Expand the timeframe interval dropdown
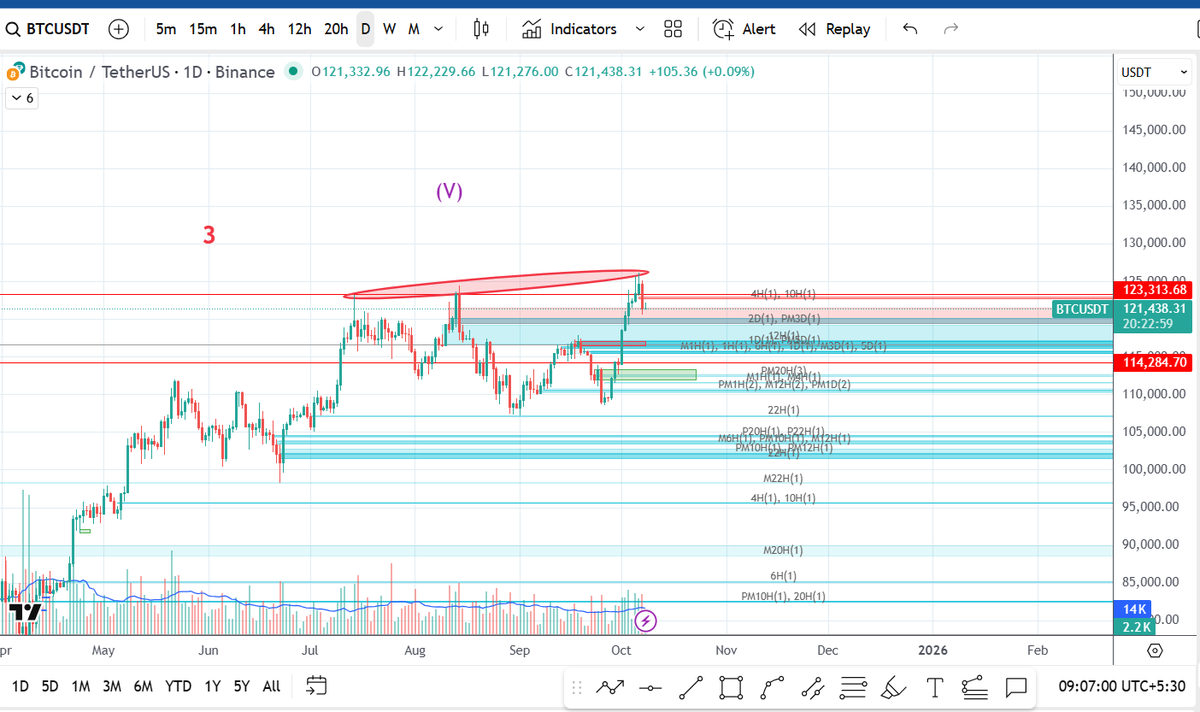Viewport: 1200px width, 712px height. (x=439, y=29)
